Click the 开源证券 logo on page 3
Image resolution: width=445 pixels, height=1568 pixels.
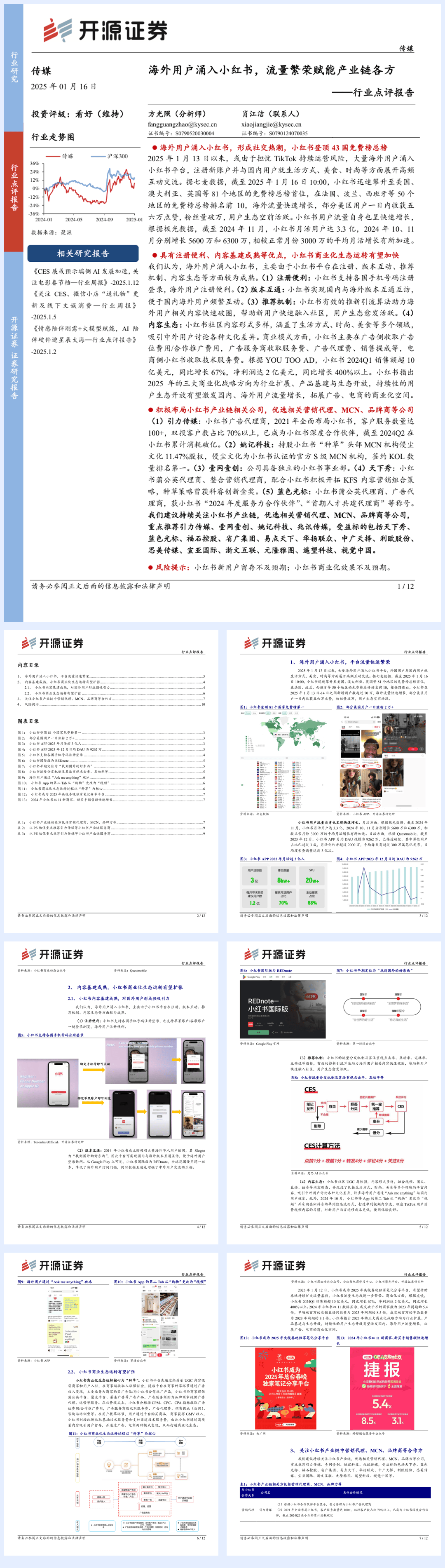point(274,643)
